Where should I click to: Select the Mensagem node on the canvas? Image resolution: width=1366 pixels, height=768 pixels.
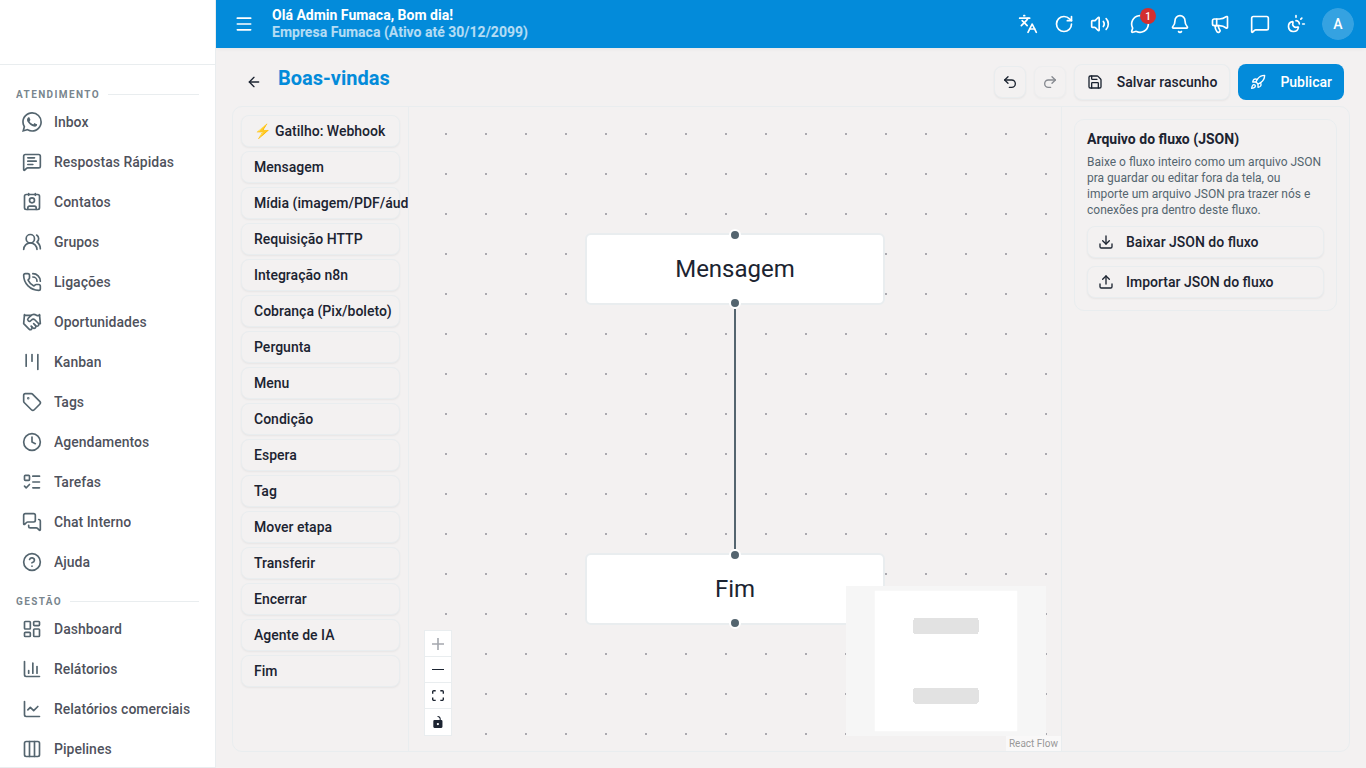click(735, 269)
